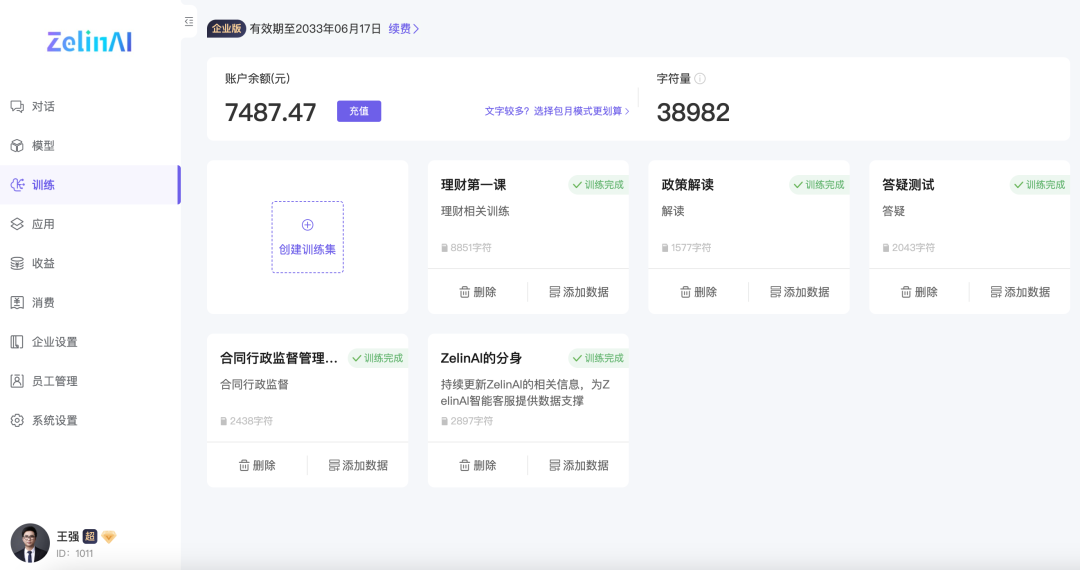Collapse the sidebar with the fold icon

pos(189,22)
